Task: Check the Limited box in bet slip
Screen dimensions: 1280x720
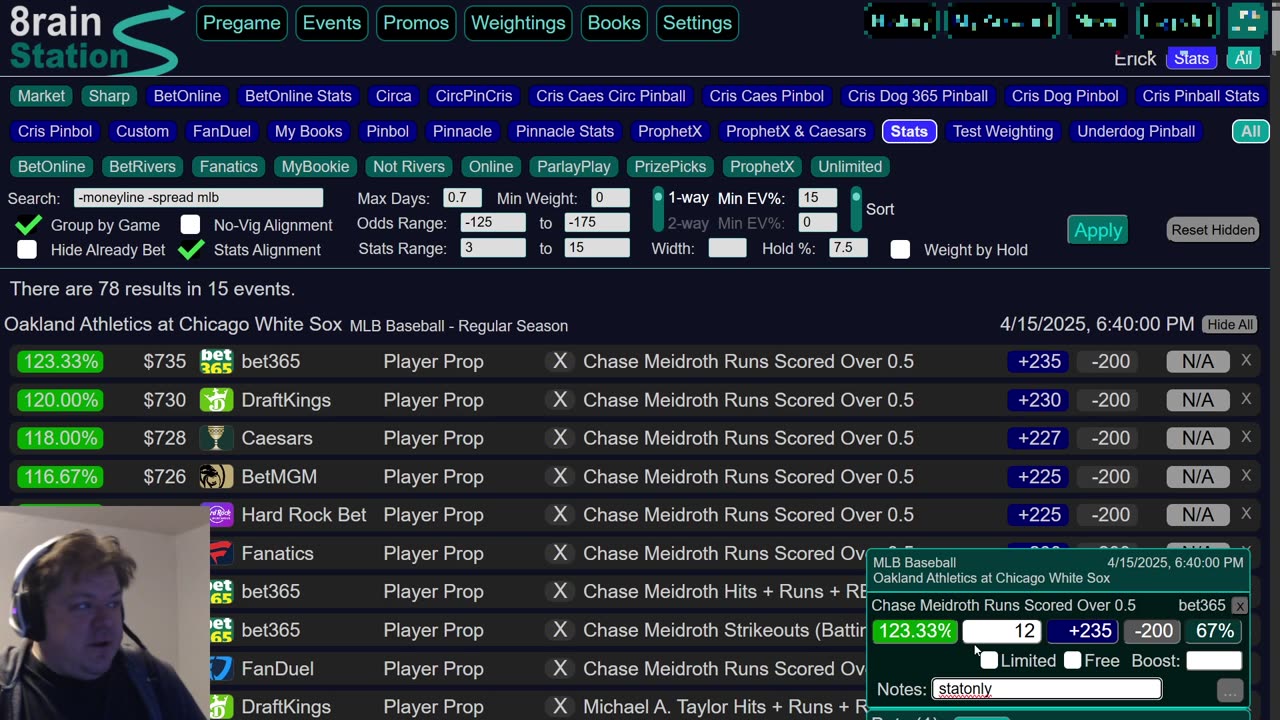Action: pos(989,660)
